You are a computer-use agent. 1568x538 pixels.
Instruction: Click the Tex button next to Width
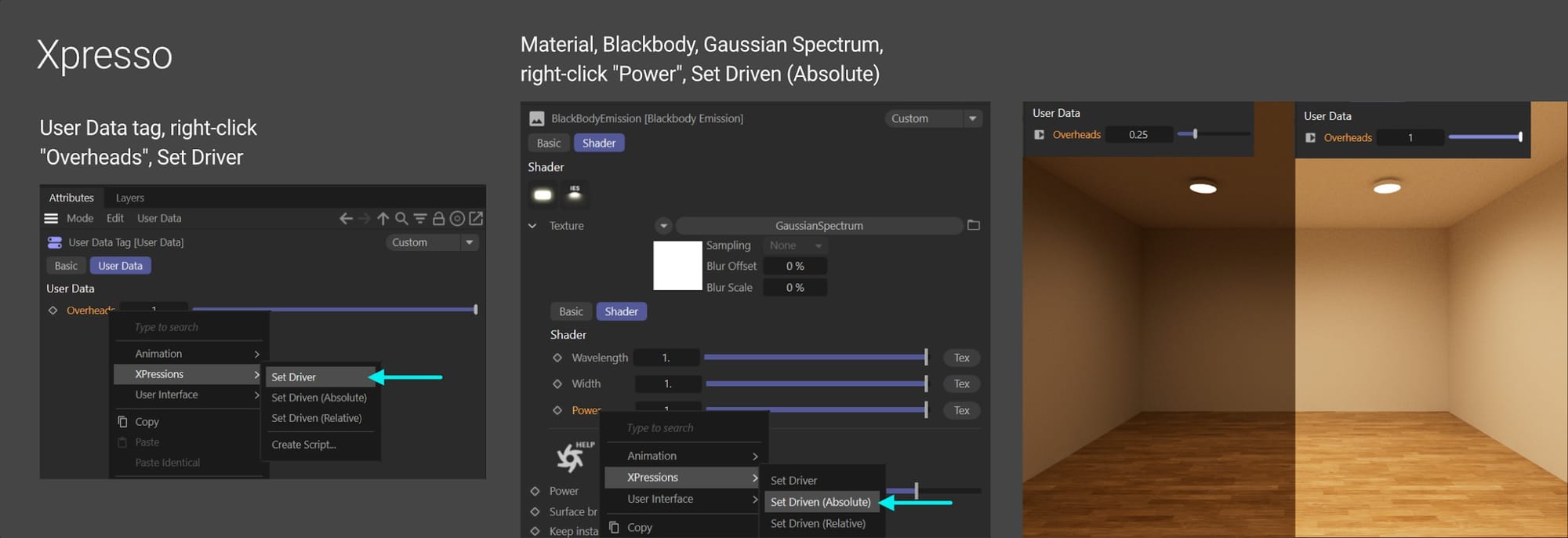pos(962,384)
